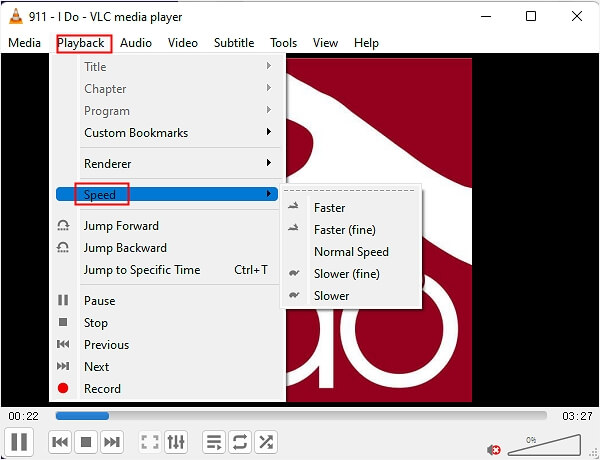The width and height of the screenshot is (600, 460).
Task: Open the Playback menu
Action: (x=81, y=43)
